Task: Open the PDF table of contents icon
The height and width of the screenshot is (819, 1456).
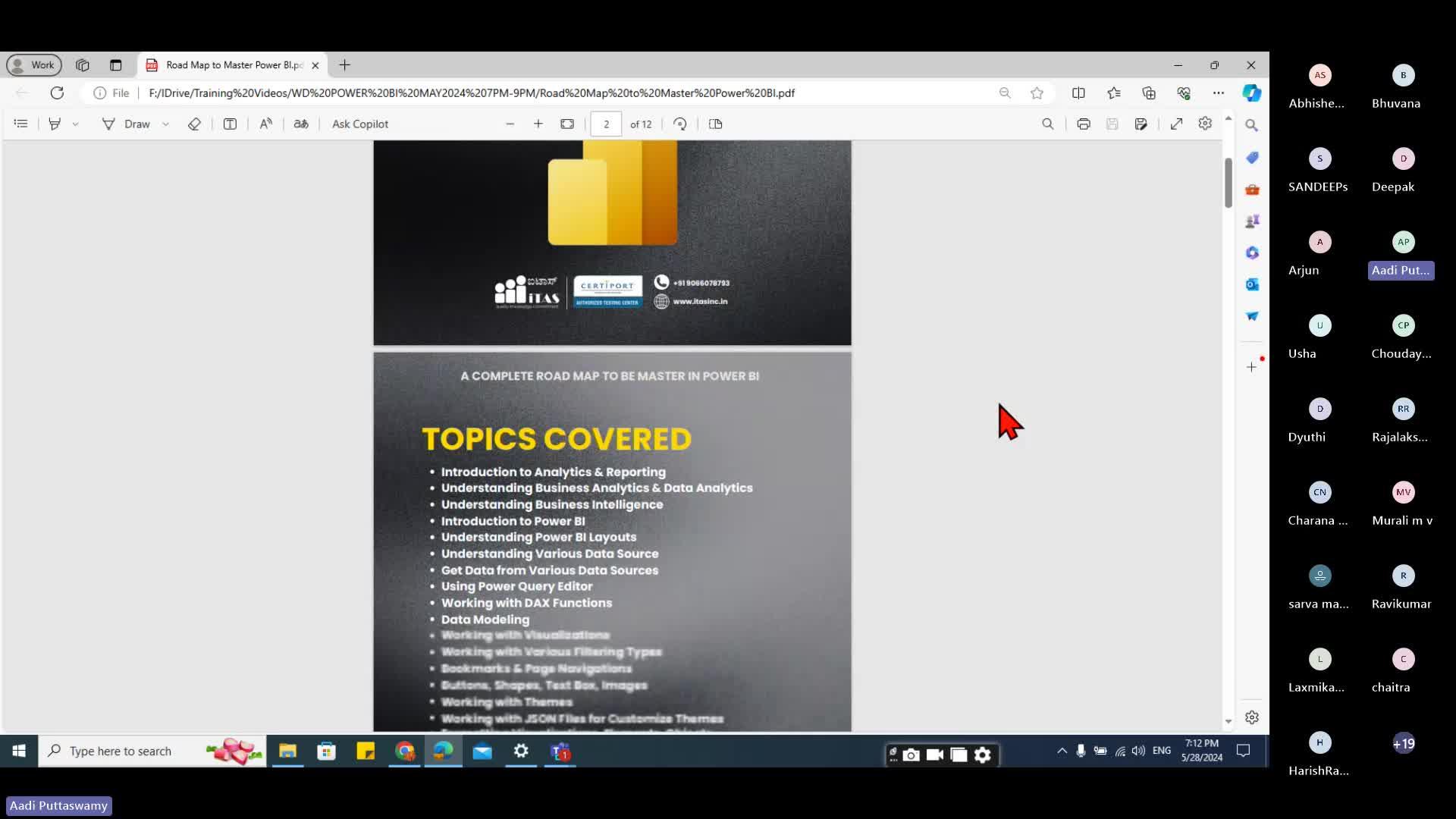Action: [x=21, y=124]
